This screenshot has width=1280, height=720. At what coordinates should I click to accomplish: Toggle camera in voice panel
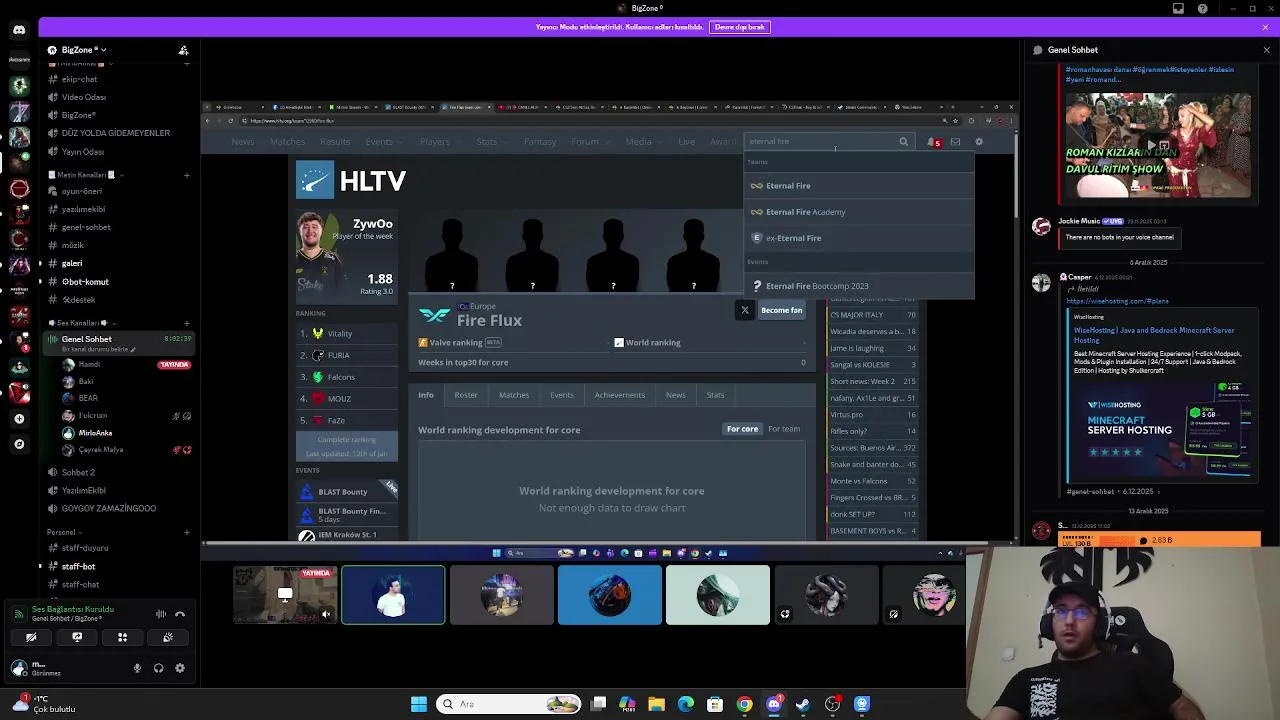[31, 637]
